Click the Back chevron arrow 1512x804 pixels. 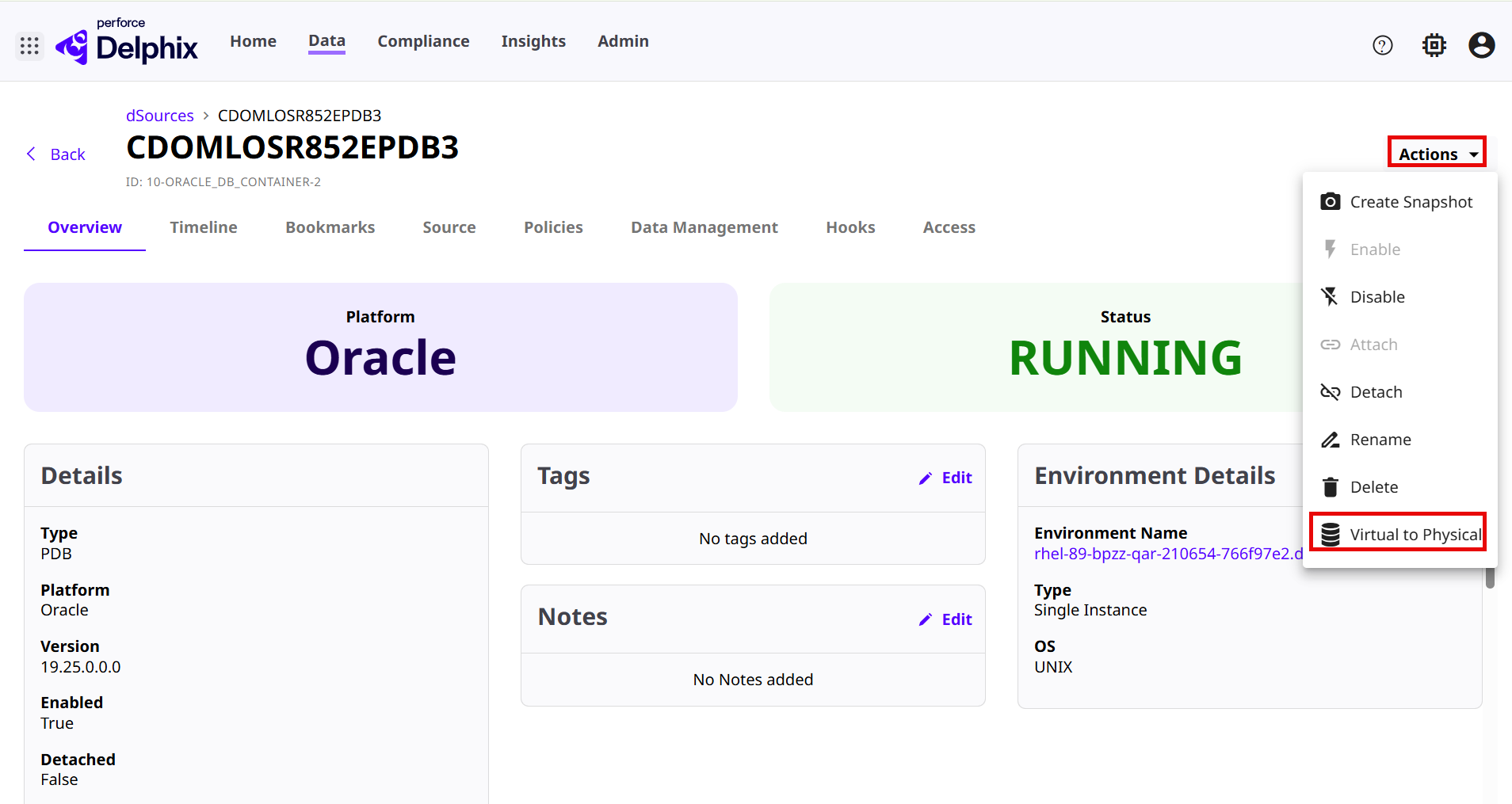pyautogui.click(x=32, y=154)
